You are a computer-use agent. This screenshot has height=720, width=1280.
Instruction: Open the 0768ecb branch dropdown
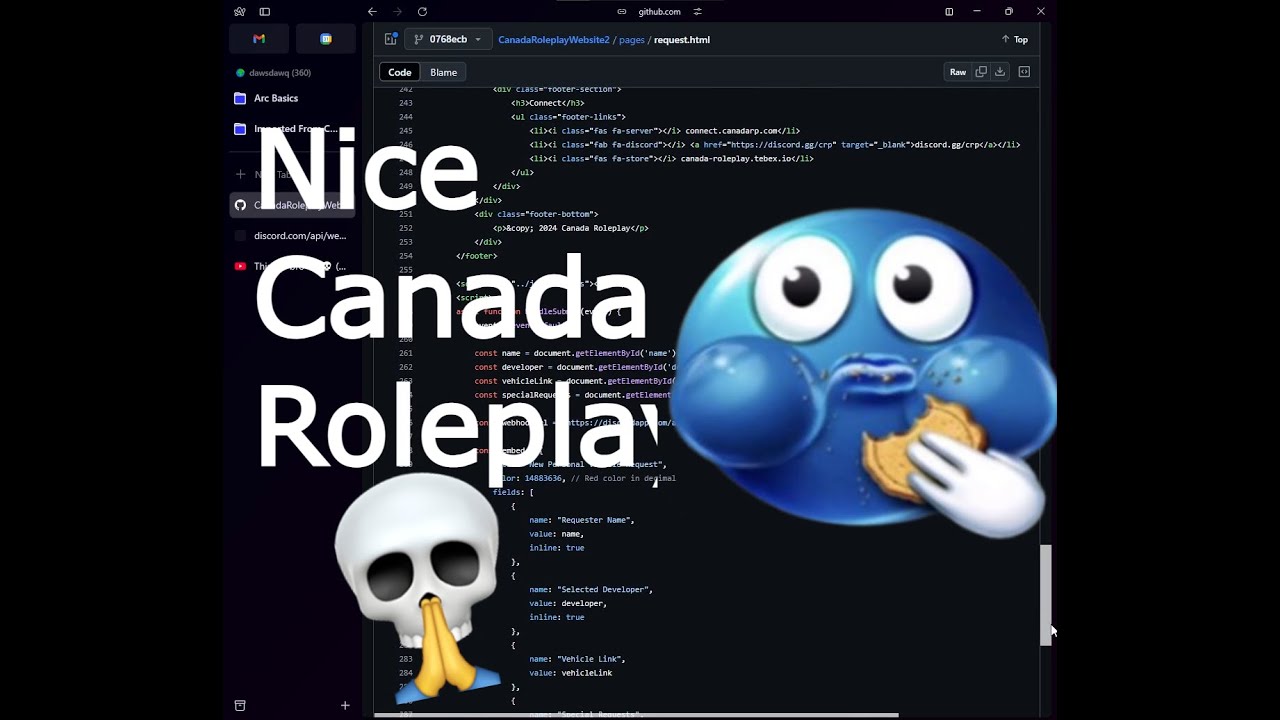[x=447, y=39]
